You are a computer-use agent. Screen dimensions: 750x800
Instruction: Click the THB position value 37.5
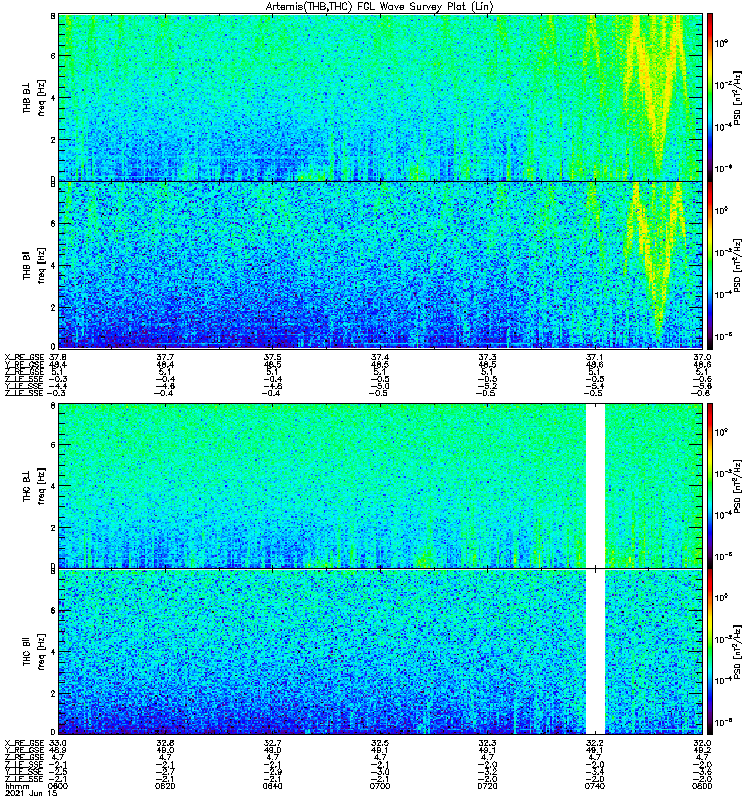[272, 357]
